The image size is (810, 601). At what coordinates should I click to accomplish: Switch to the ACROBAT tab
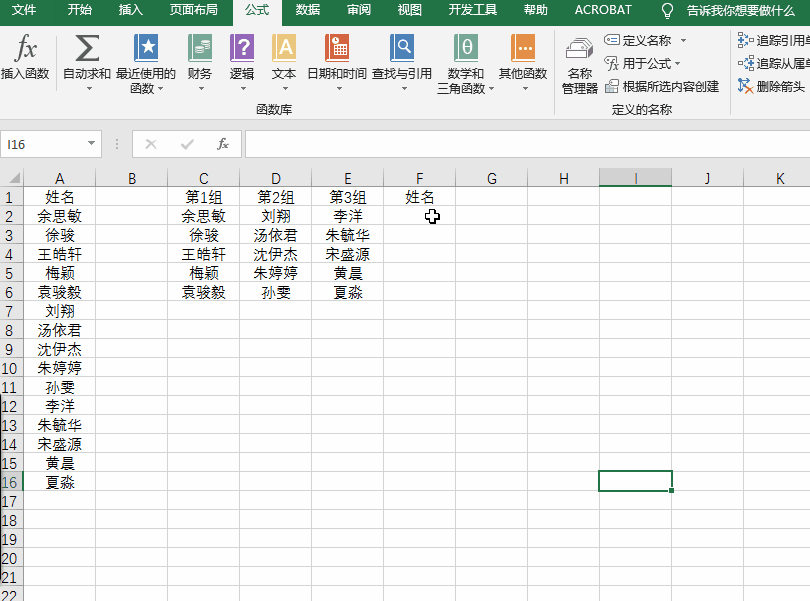[603, 10]
